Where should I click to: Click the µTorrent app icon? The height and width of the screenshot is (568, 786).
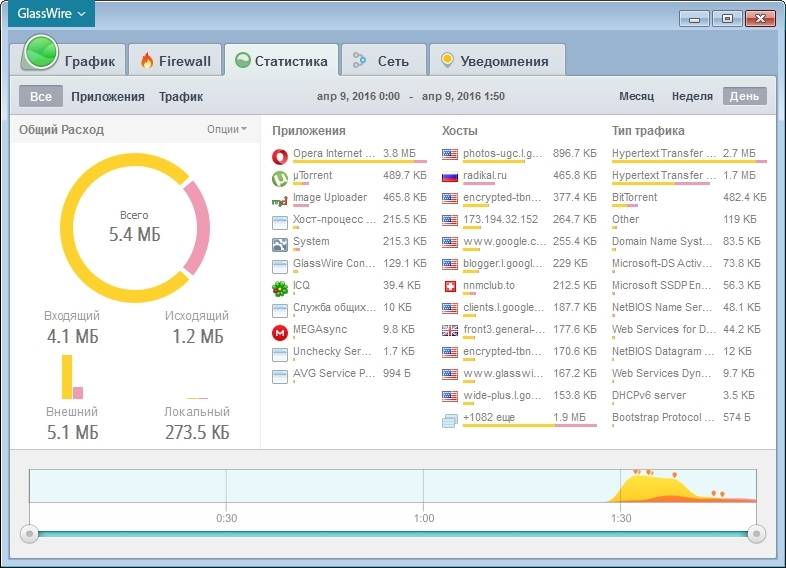(x=280, y=178)
